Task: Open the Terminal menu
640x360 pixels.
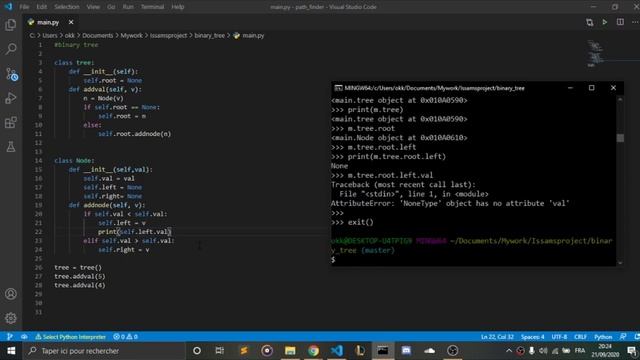Action: coord(152,7)
